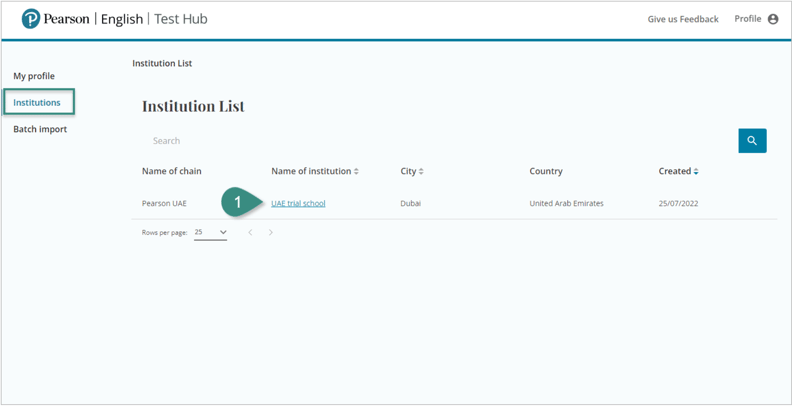Go to the next page arrow

point(271,232)
